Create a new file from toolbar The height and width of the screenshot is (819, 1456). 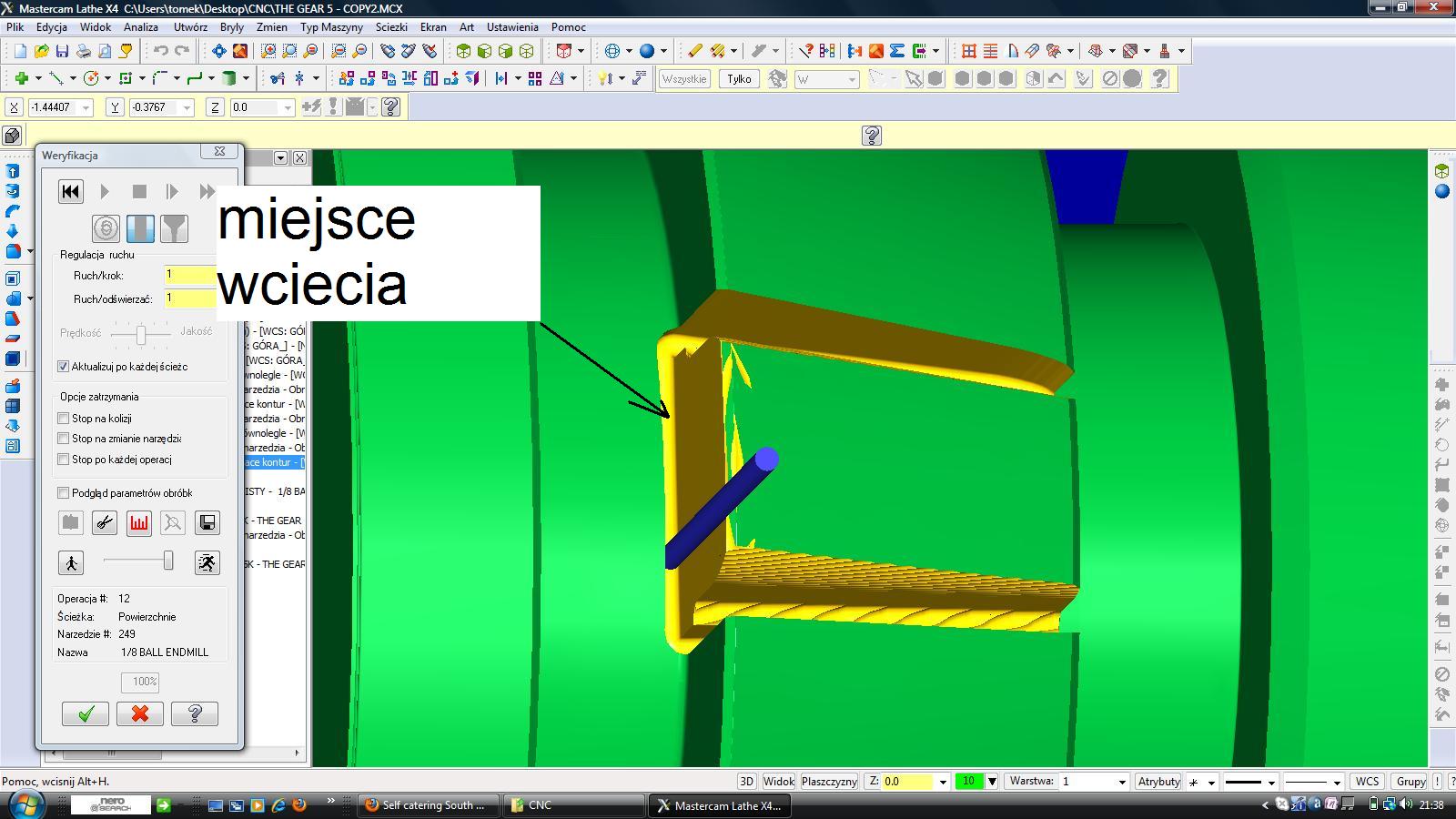coord(20,51)
